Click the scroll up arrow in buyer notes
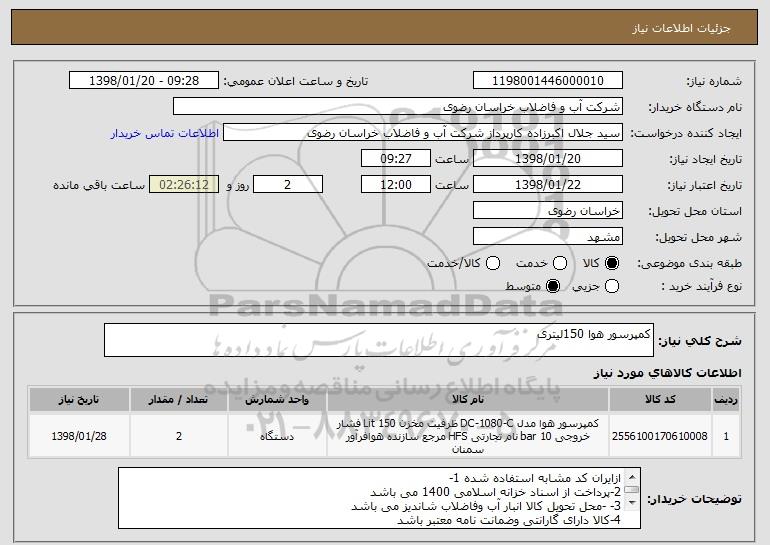The width and height of the screenshot is (770, 545). pyautogui.click(x=632, y=477)
